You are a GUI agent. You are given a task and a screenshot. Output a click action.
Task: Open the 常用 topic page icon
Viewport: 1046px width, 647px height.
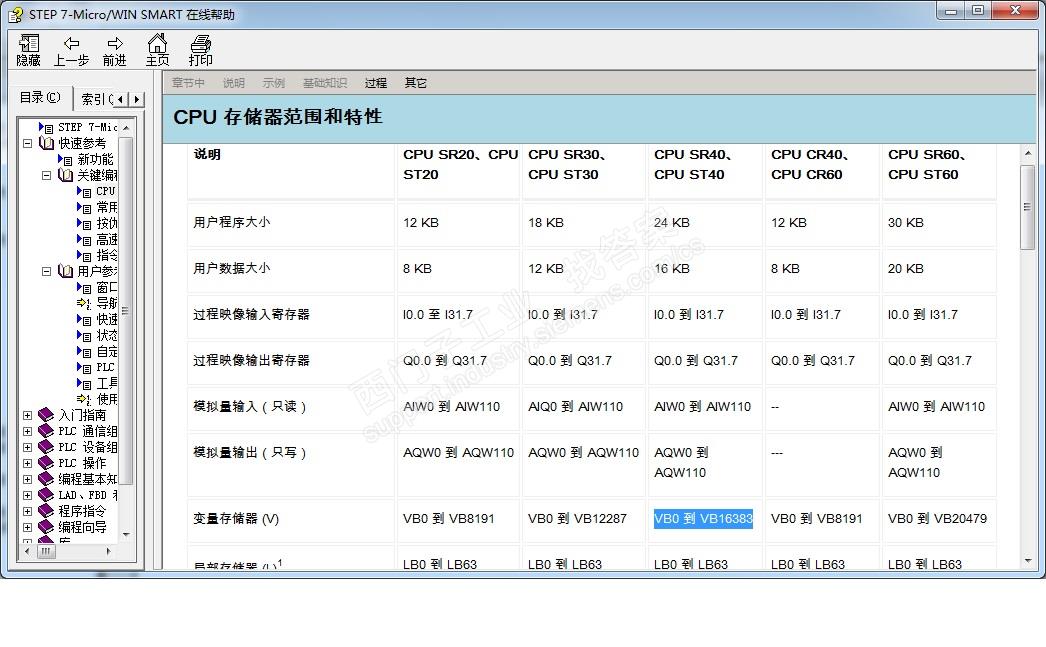click(x=84, y=207)
